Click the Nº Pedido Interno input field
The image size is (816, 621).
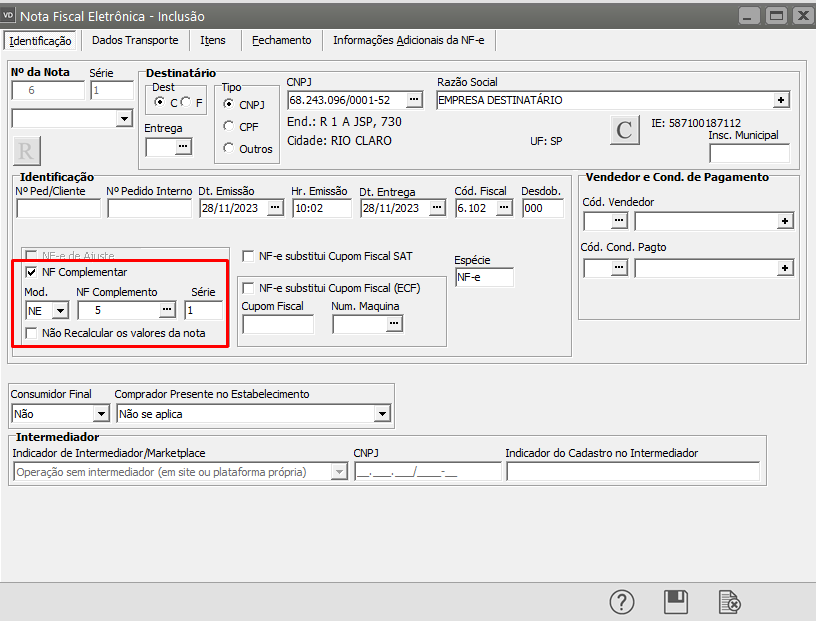(x=149, y=208)
